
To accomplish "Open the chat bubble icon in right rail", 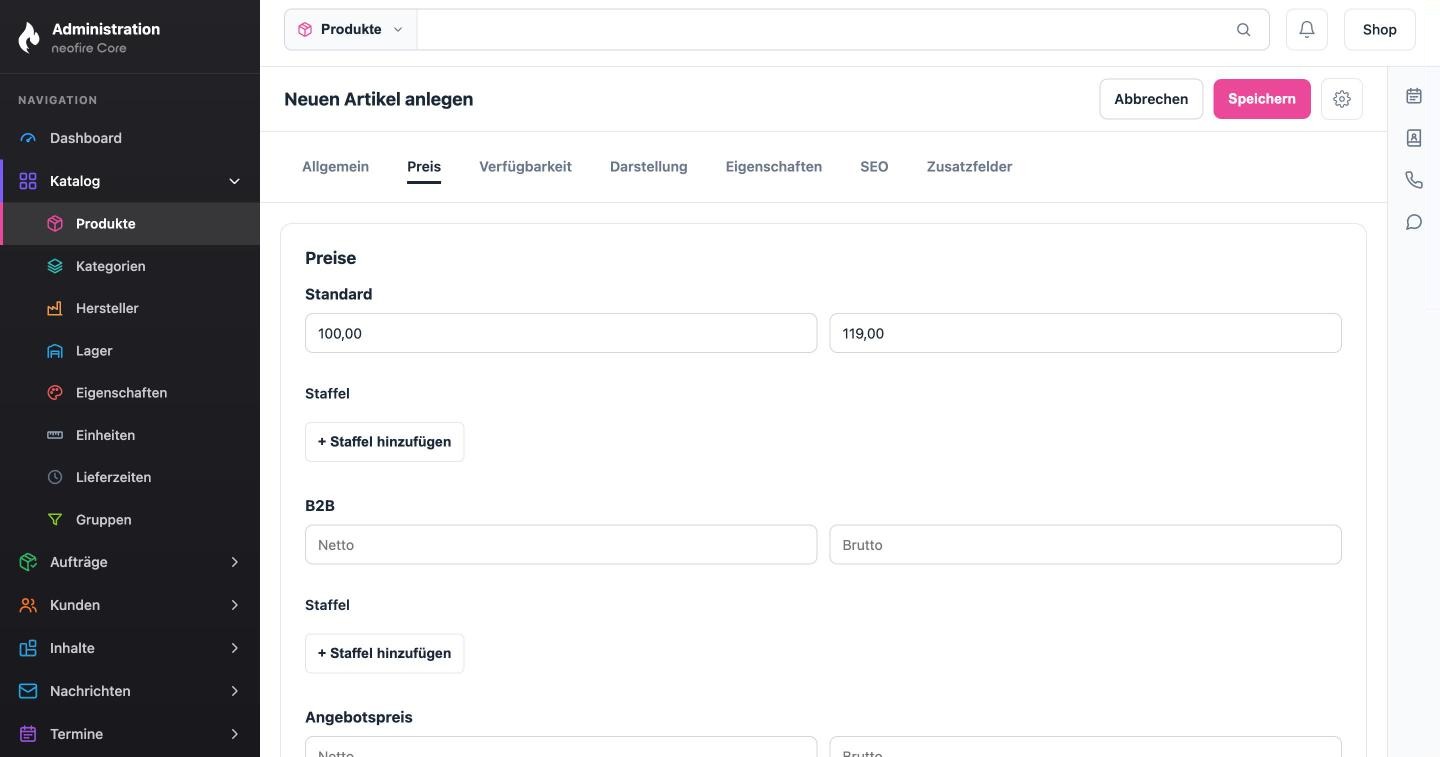I will (x=1414, y=222).
